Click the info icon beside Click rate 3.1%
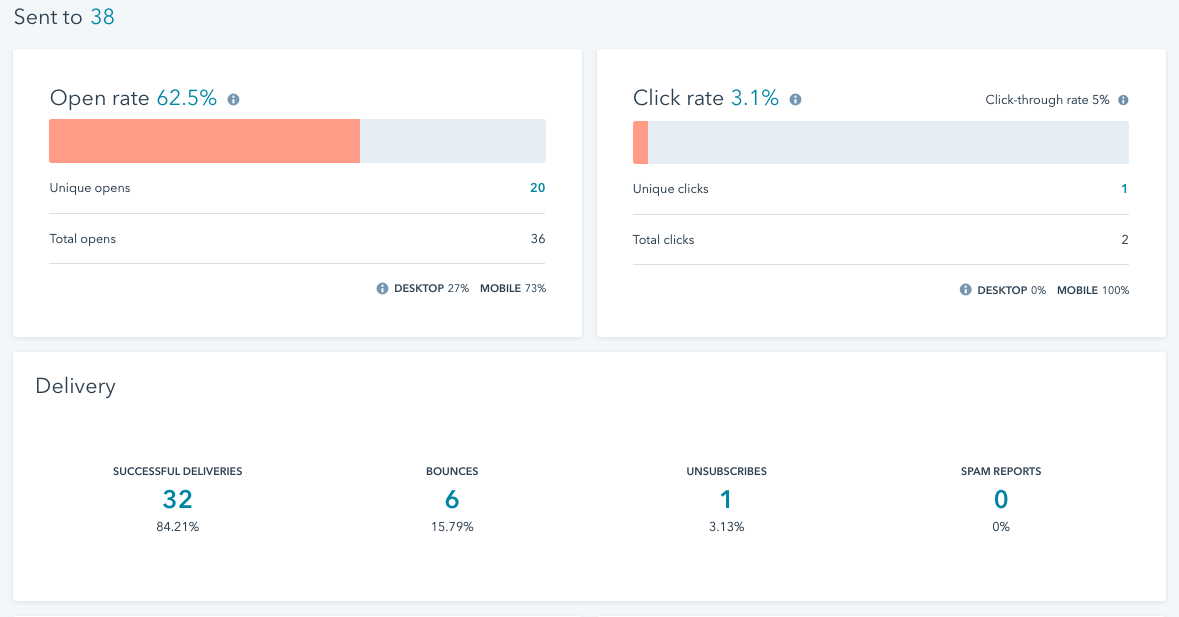 click(795, 100)
